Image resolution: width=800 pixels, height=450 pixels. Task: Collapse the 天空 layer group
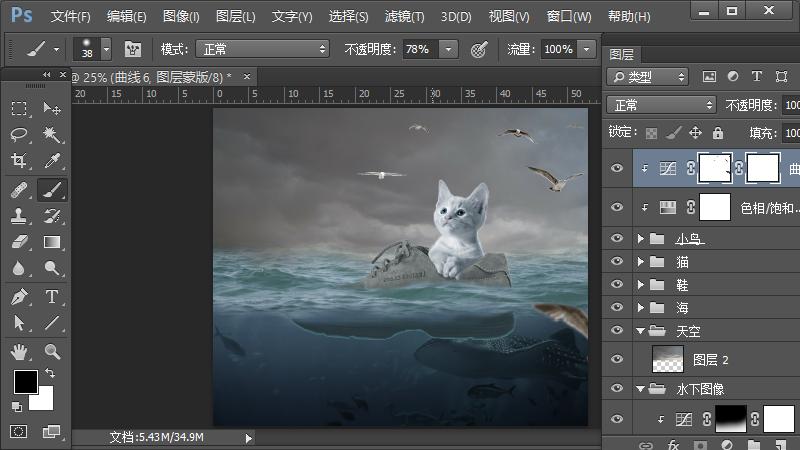[x=641, y=331]
